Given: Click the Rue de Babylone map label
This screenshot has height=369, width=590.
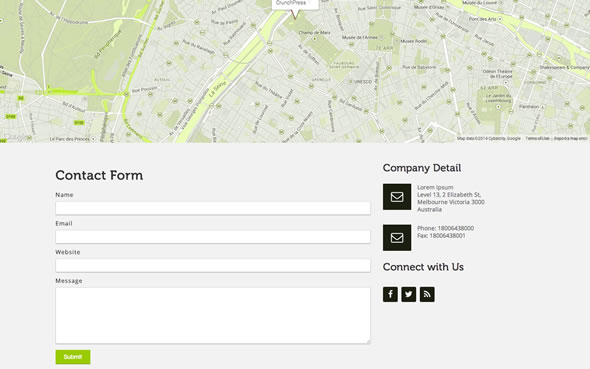Looking at the screenshot, I should [x=419, y=67].
